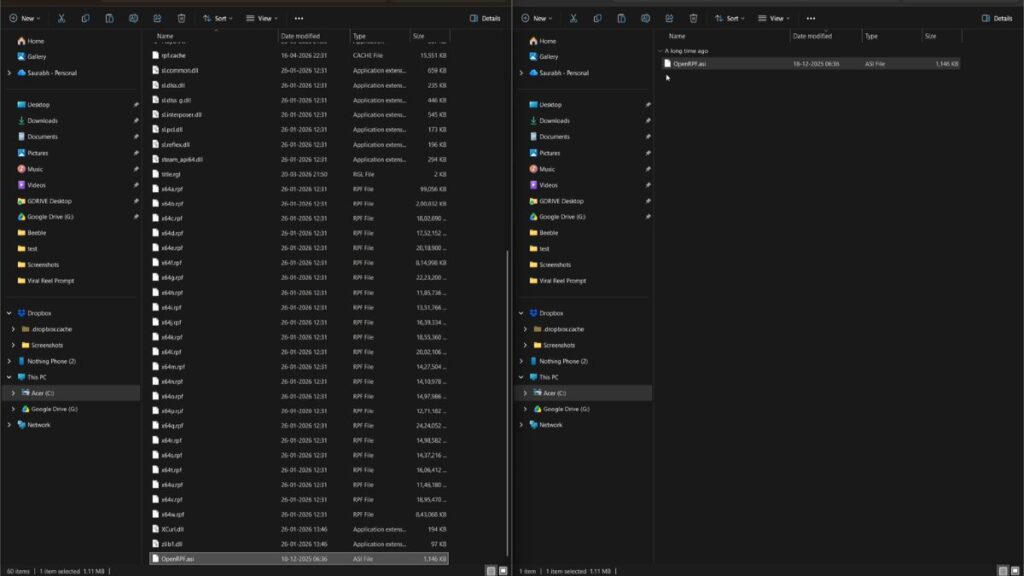This screenshot has height=576, width=1024.
Task: Click Paste icon in the 1-item window toolbar
Action: [x=621, y=18]
